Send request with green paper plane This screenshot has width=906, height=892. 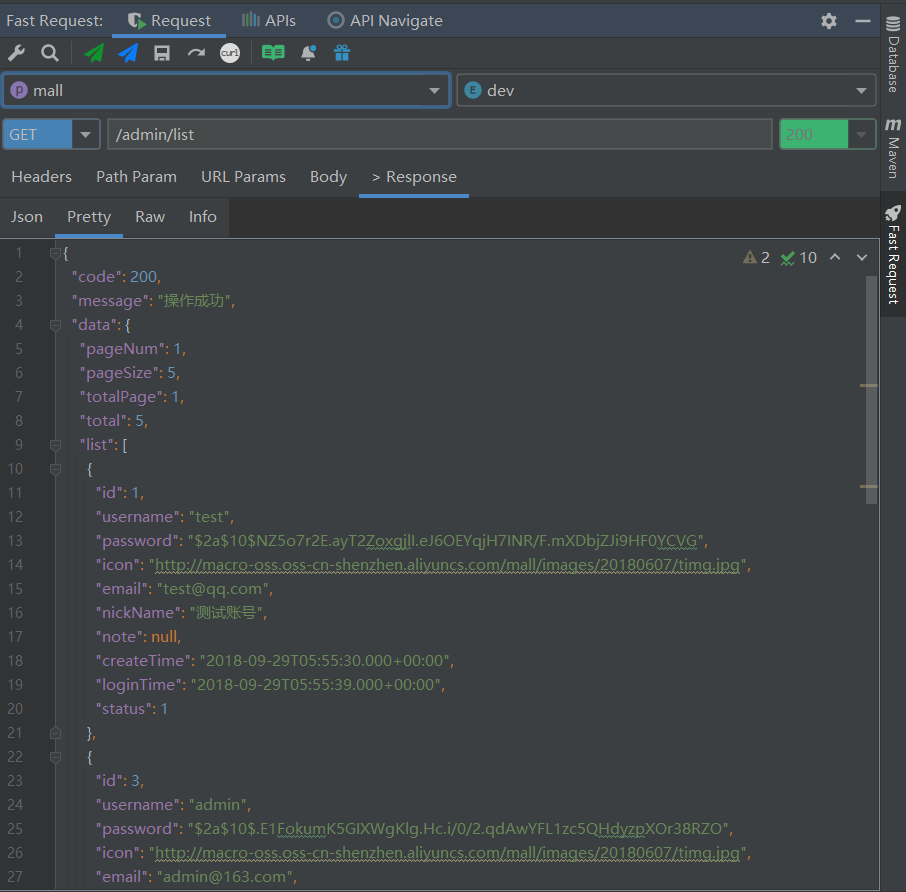[94, 53]
